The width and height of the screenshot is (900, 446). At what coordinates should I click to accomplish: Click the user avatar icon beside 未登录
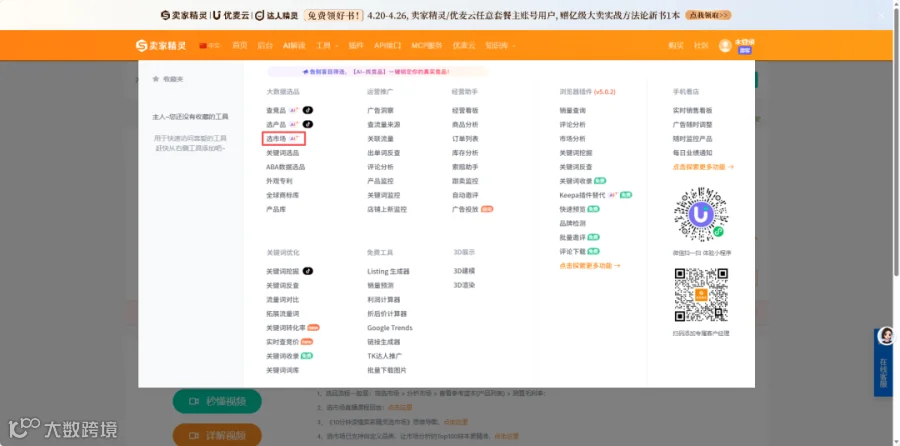pos(725,45)
